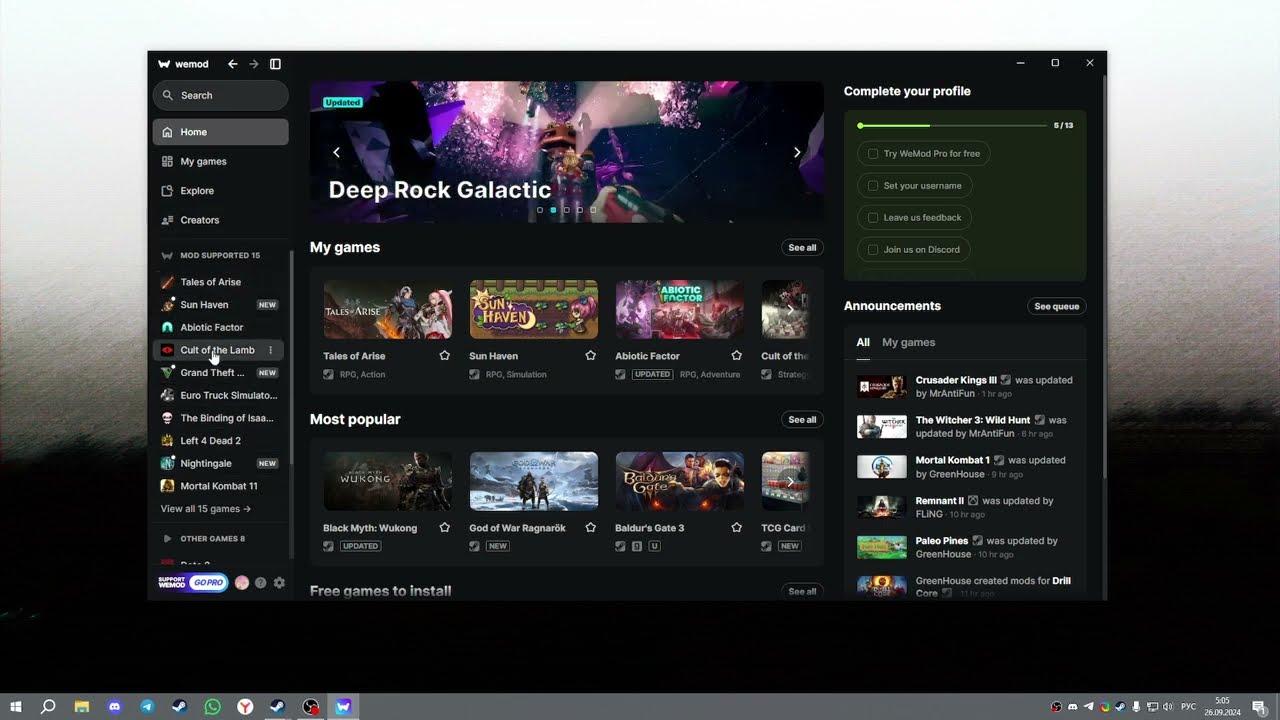
Task: Open Yandex Browser from the taskbar
Action: click(245, 707)
